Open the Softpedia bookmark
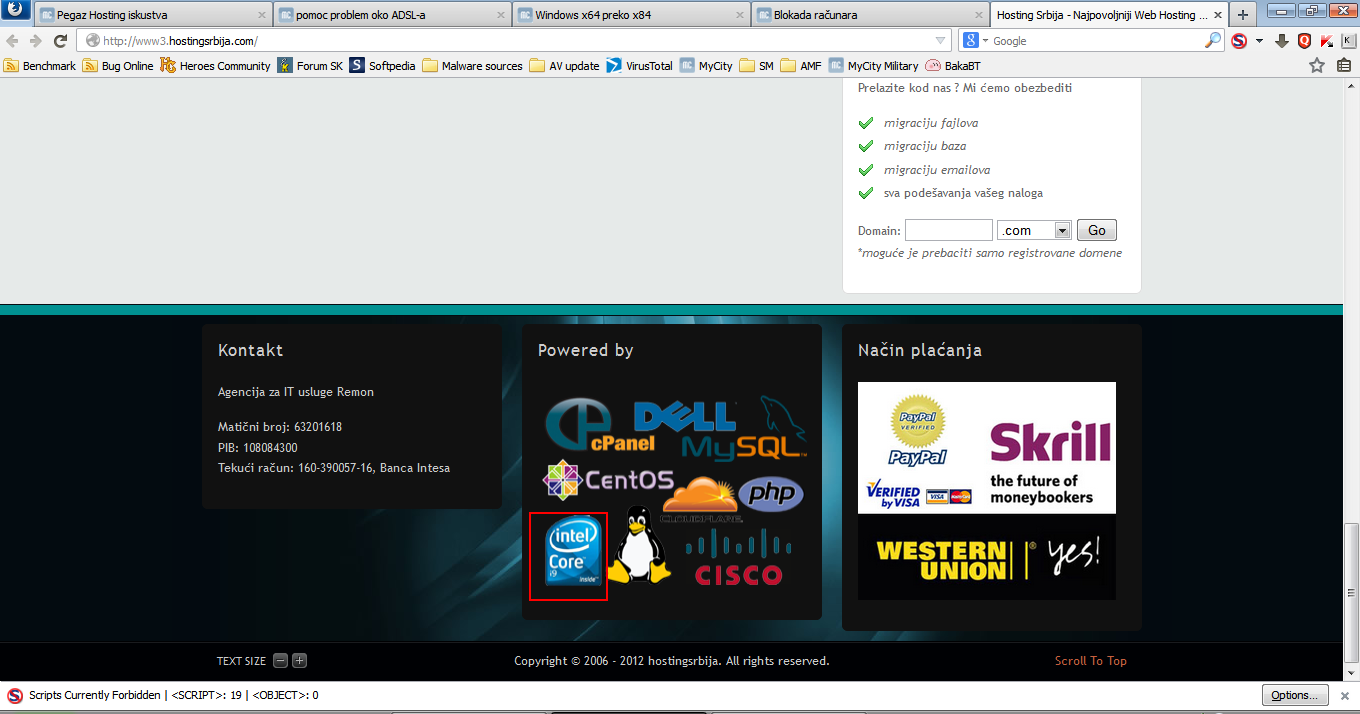The height and width of the screenshot is (714, 1360). point(382,65)
